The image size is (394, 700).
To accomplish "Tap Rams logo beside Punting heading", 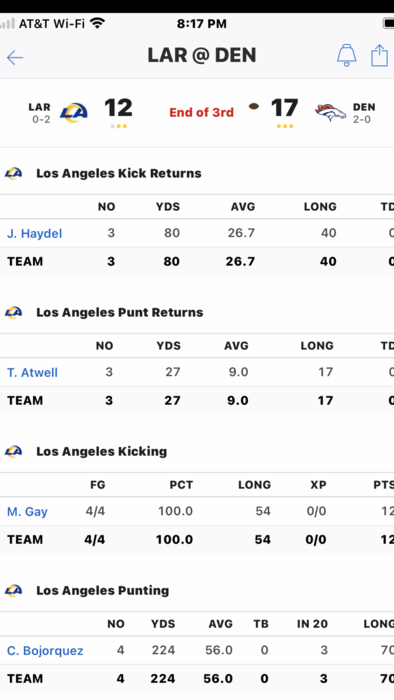I will pos(13,590).
